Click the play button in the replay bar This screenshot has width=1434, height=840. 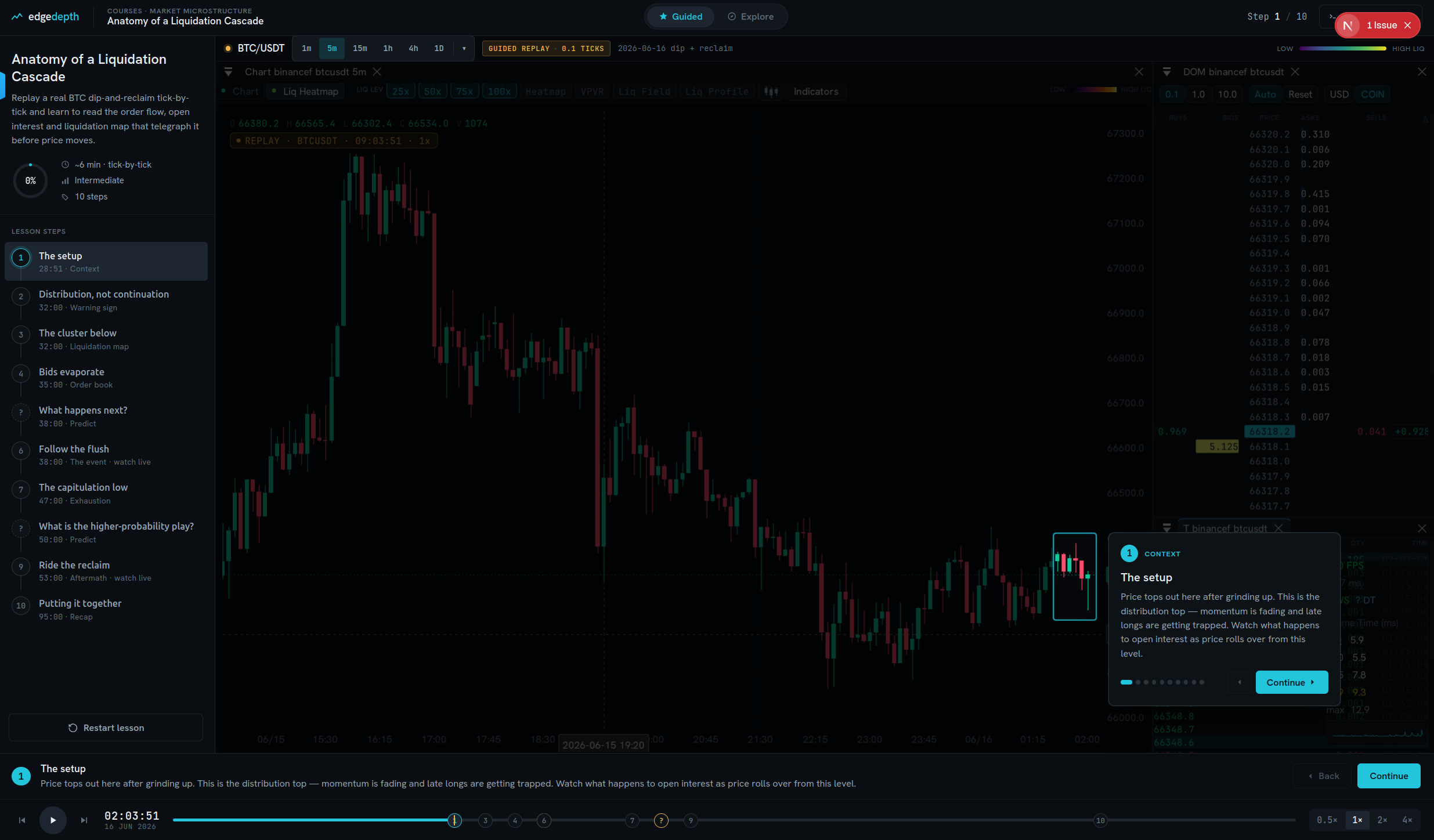(x=53, y=820)
